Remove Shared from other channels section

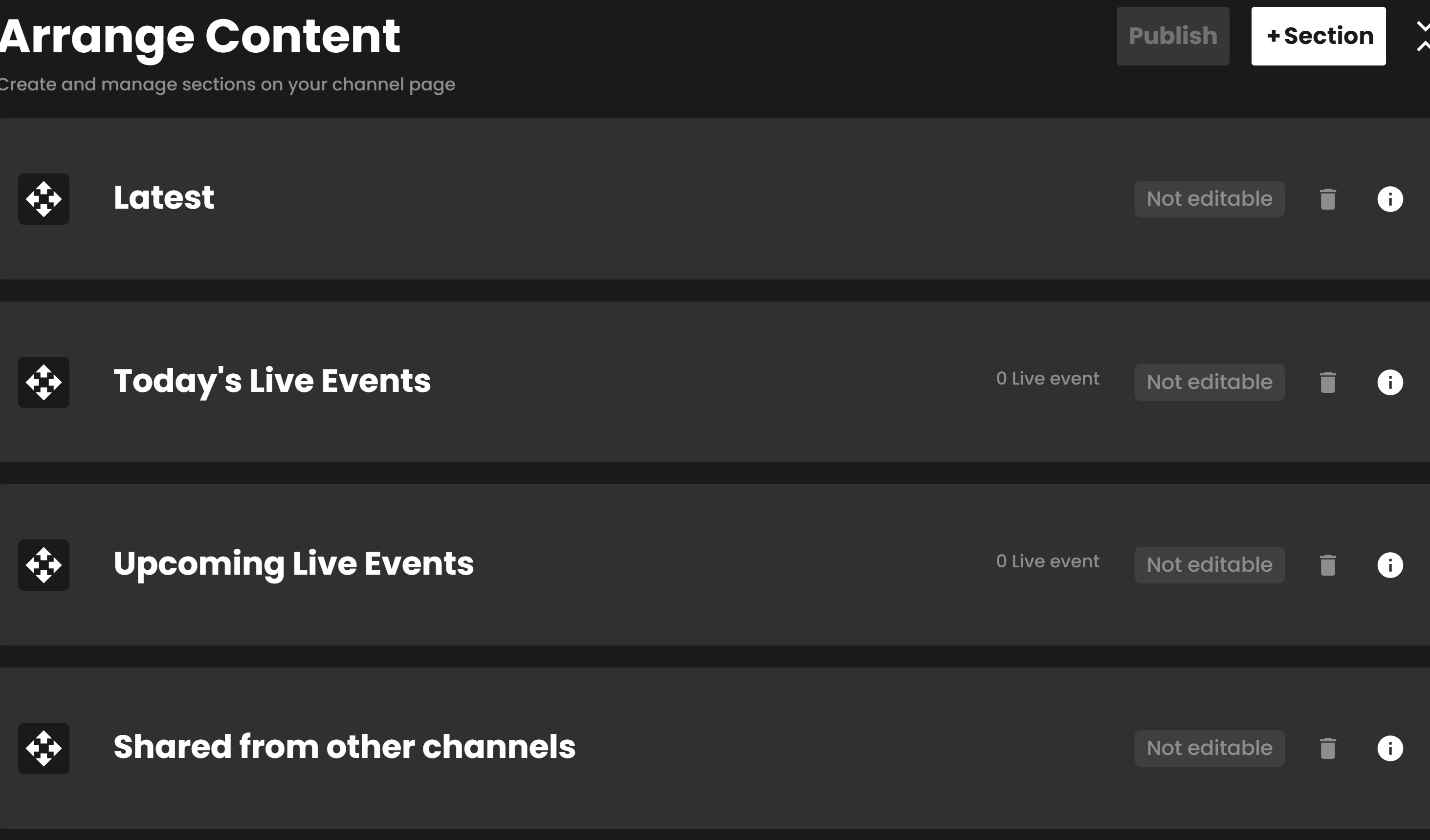coord(1328,748)
